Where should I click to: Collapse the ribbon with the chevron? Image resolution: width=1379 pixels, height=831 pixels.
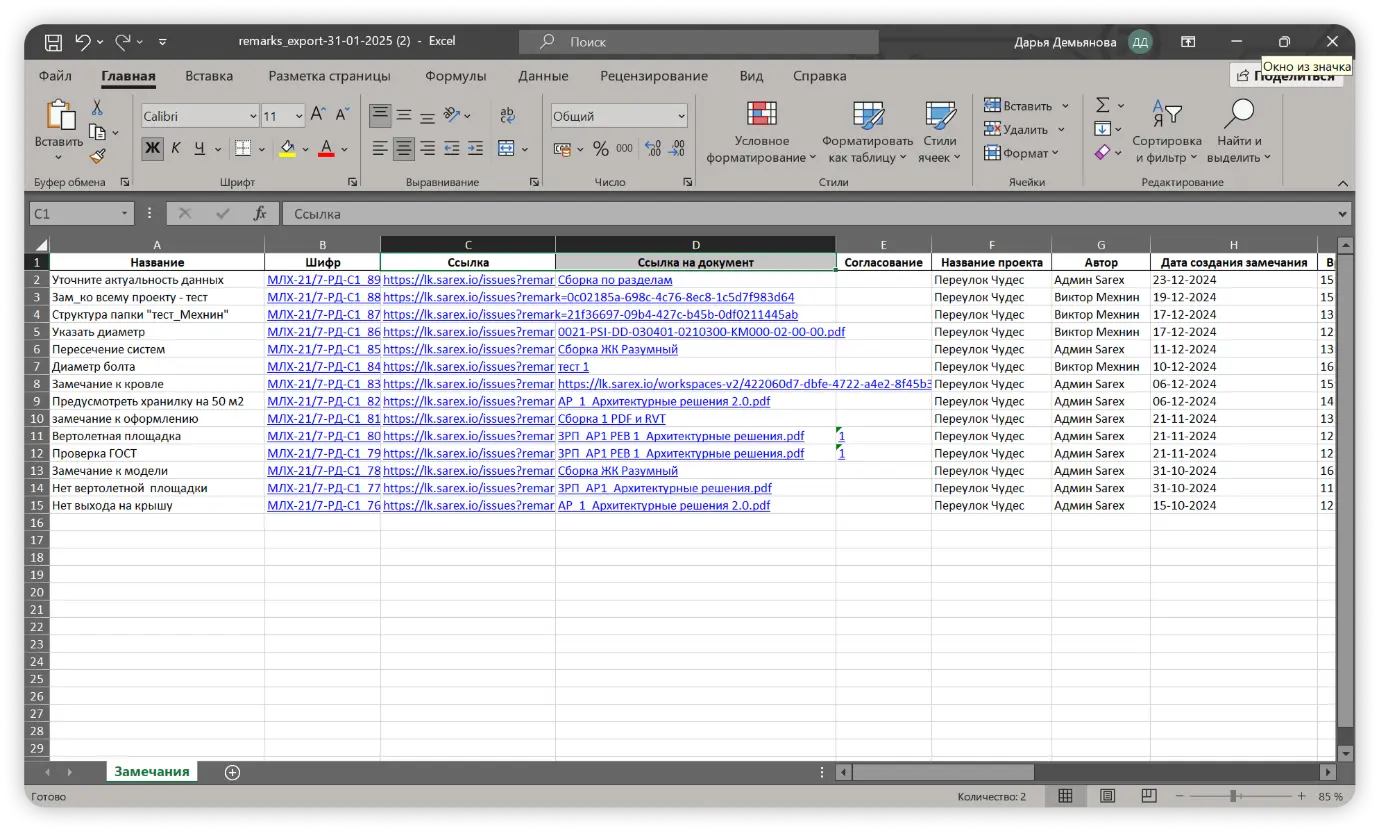tap(1342, 183)
